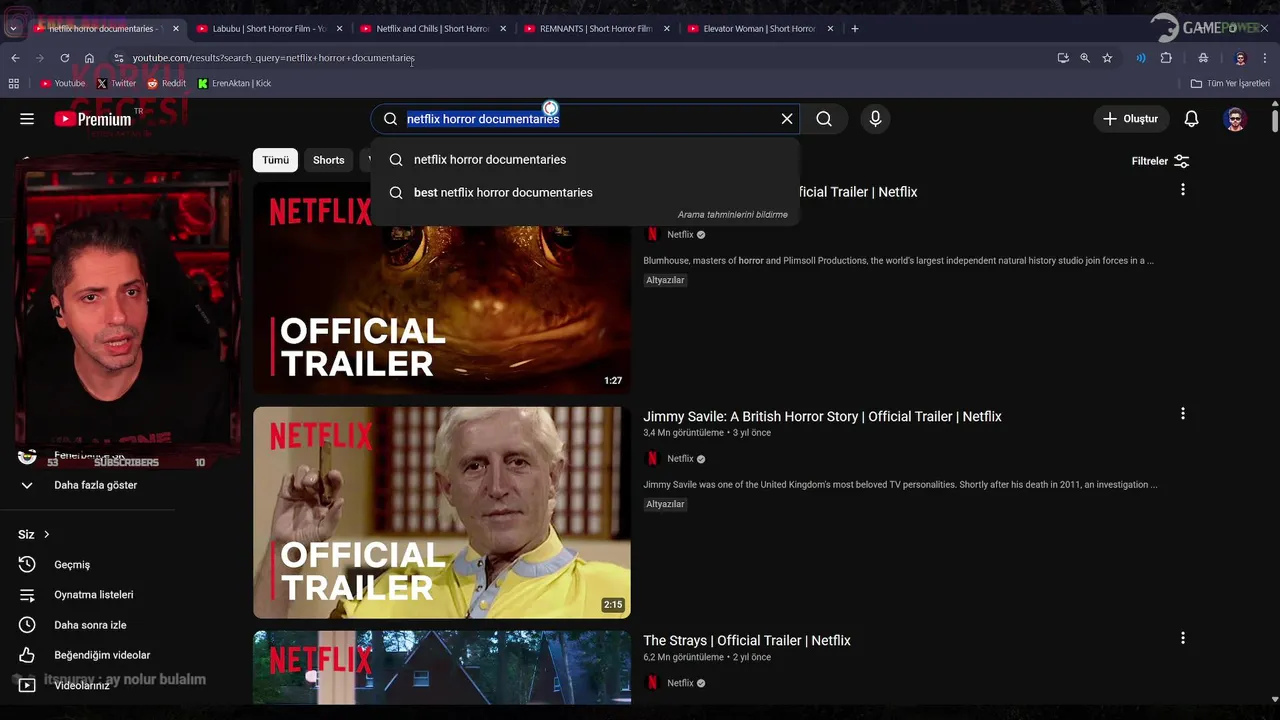The width and height of the screenshot is (1280, 720).
Task: Open The Strays trailer thumbnail
Action: pyautogui.click(x=441, y=667)
